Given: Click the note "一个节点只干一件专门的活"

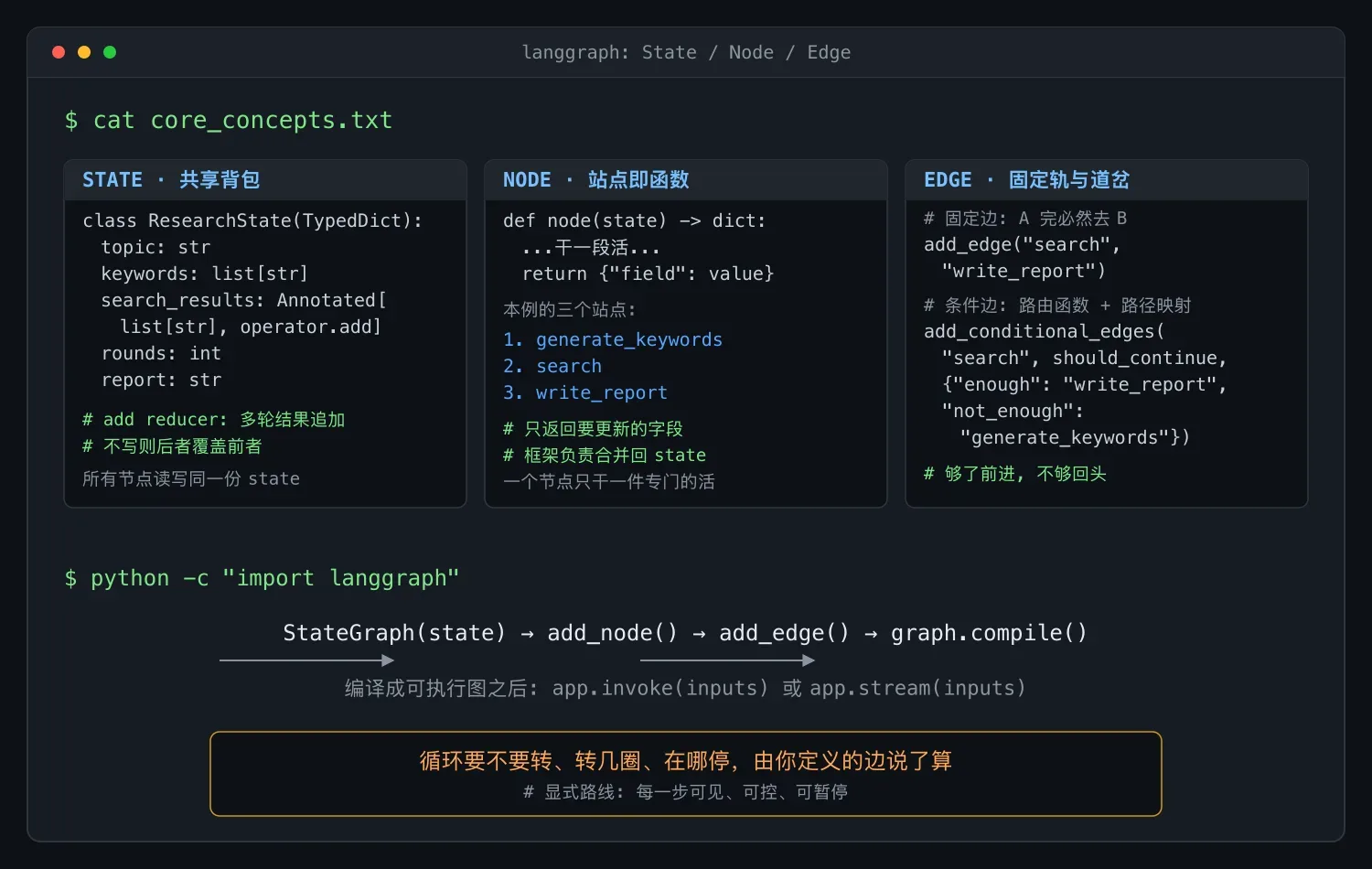Looking at the screenshot, I should tap(609, 481).
